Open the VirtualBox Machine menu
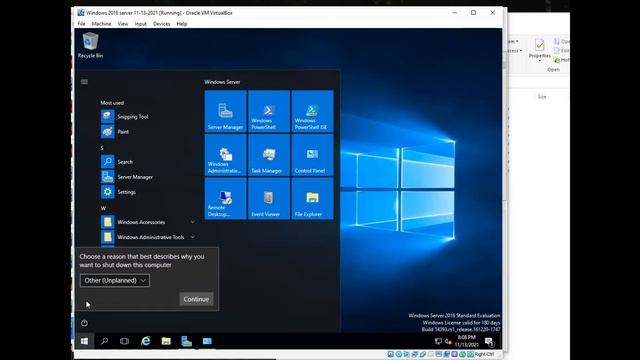The height and width of the screenshot is (360, 640). click(x=101, y=24)
